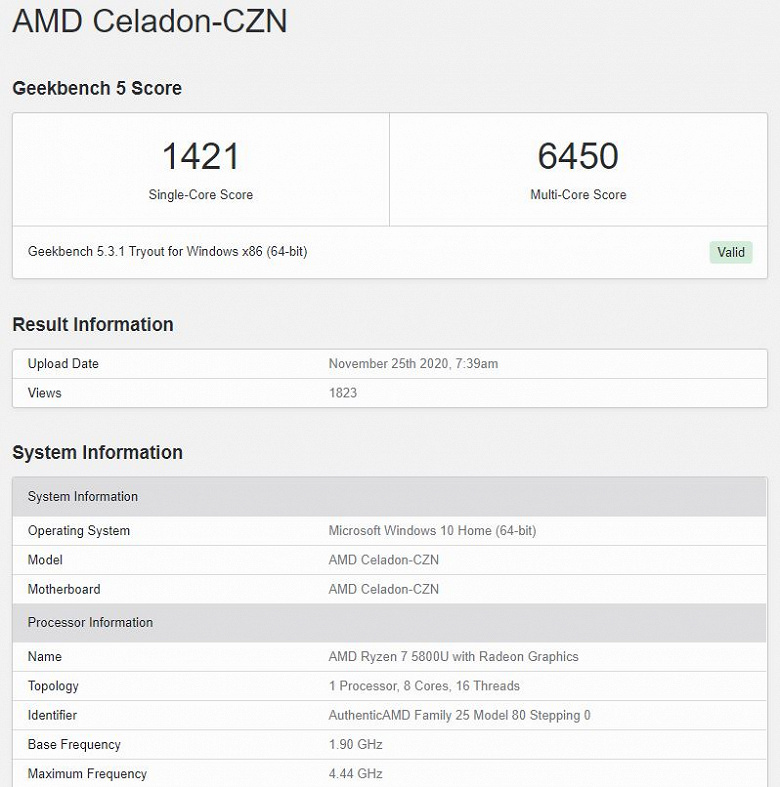The height and width of the screenshot is (787, 780).
Task: Click the Microsoft Windows 10 Home value
Action: (x=432, y=531)
